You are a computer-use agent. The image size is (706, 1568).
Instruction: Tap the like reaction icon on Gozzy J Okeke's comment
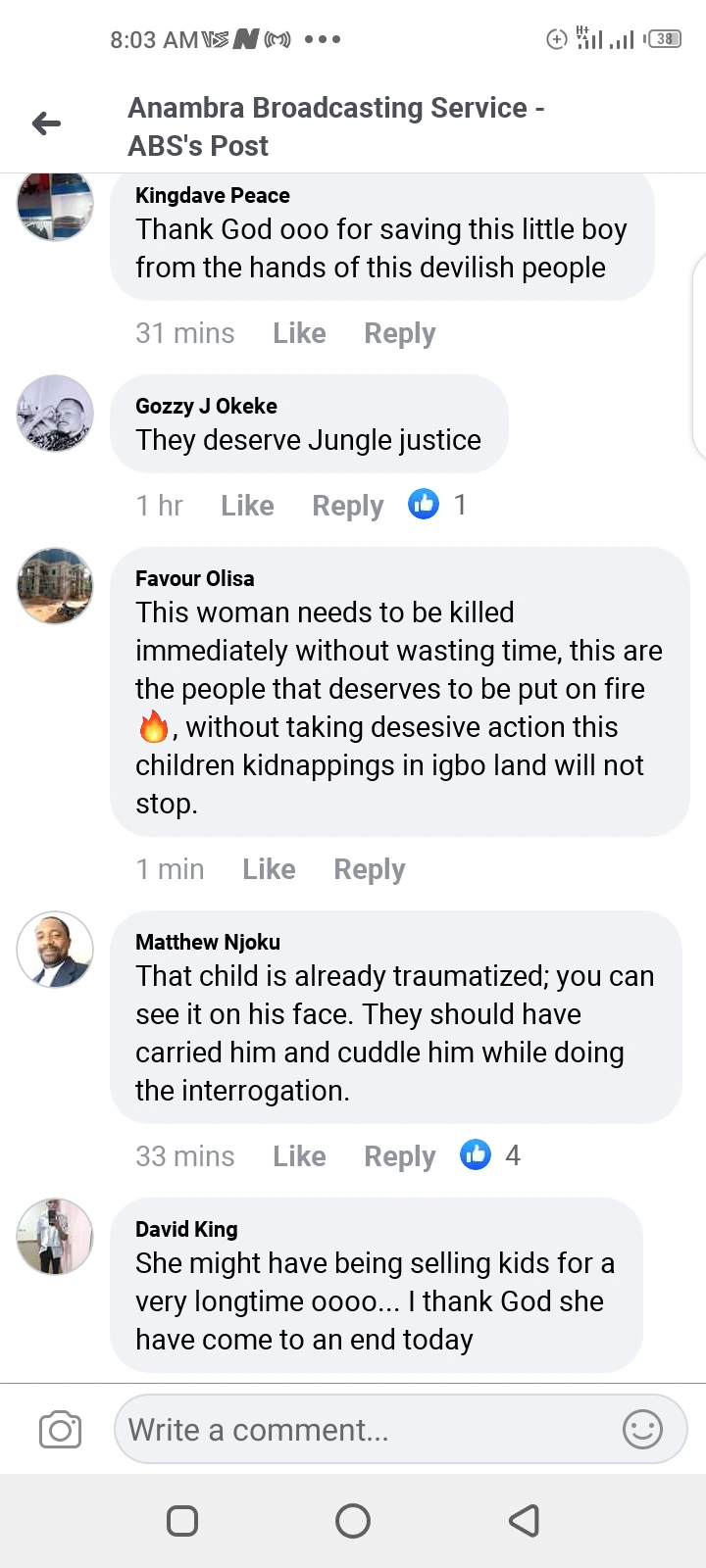click(x=424, y=505)
